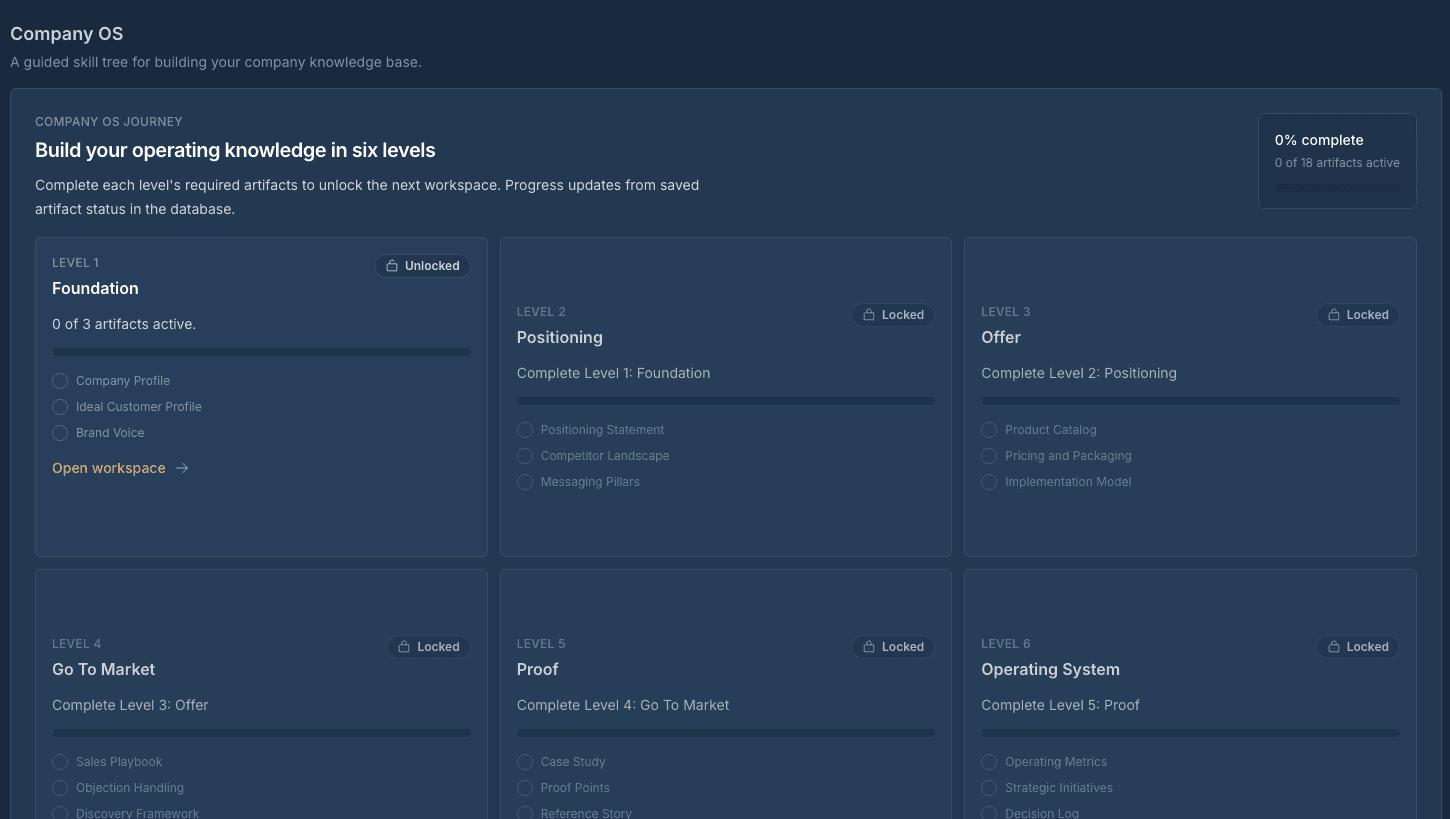This screenshot has height=819, width=1450.
Task: Click the lock icon on the Operating System card
Action: pyautogui.click(x=1334, y=647)
